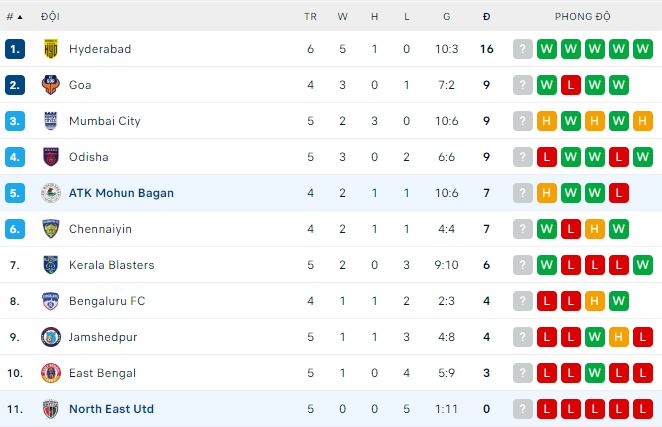The height and width of the screenshot is (427, 662).
Task: Click Chennaiyin's orange H form badge
Action: click(x=595, y=229)
